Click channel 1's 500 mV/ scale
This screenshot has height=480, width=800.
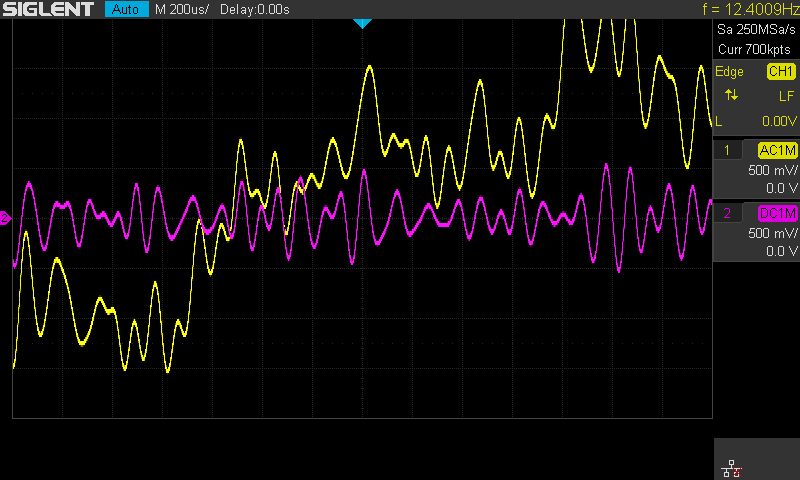[x=772, y=170]
